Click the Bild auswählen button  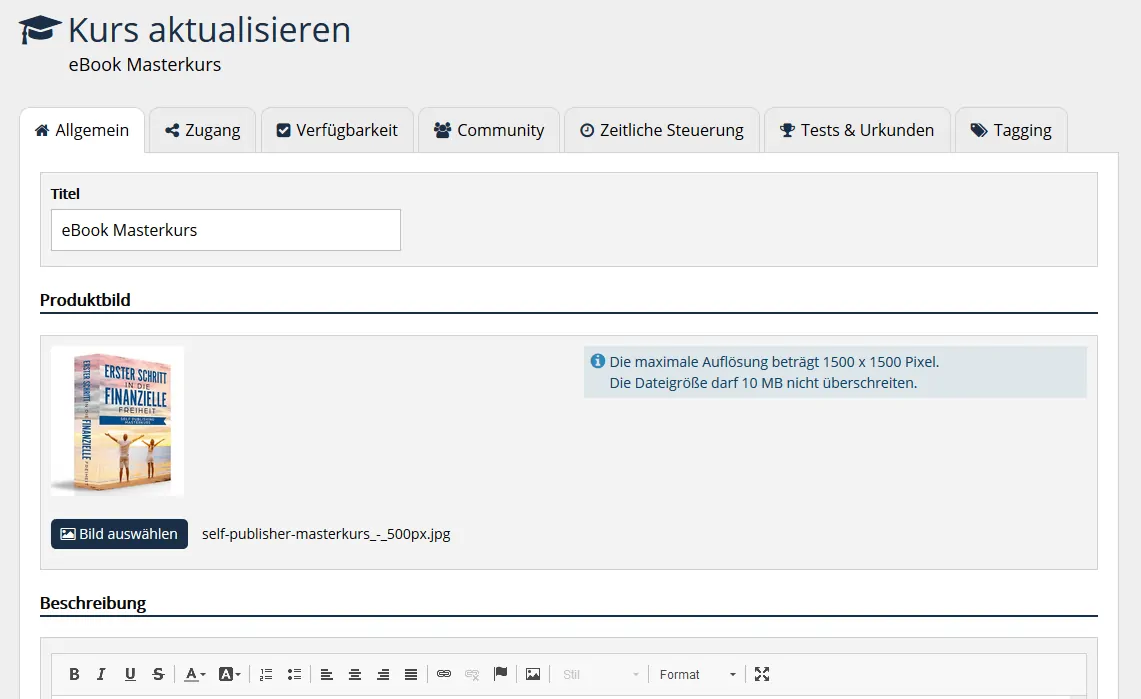point(119,534)
